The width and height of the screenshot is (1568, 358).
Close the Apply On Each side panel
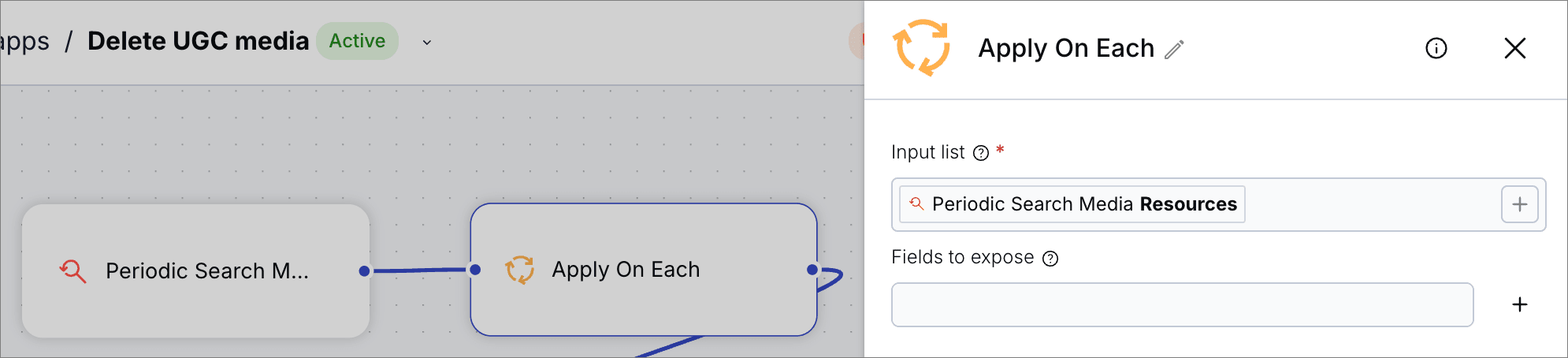pos(1514,48)
